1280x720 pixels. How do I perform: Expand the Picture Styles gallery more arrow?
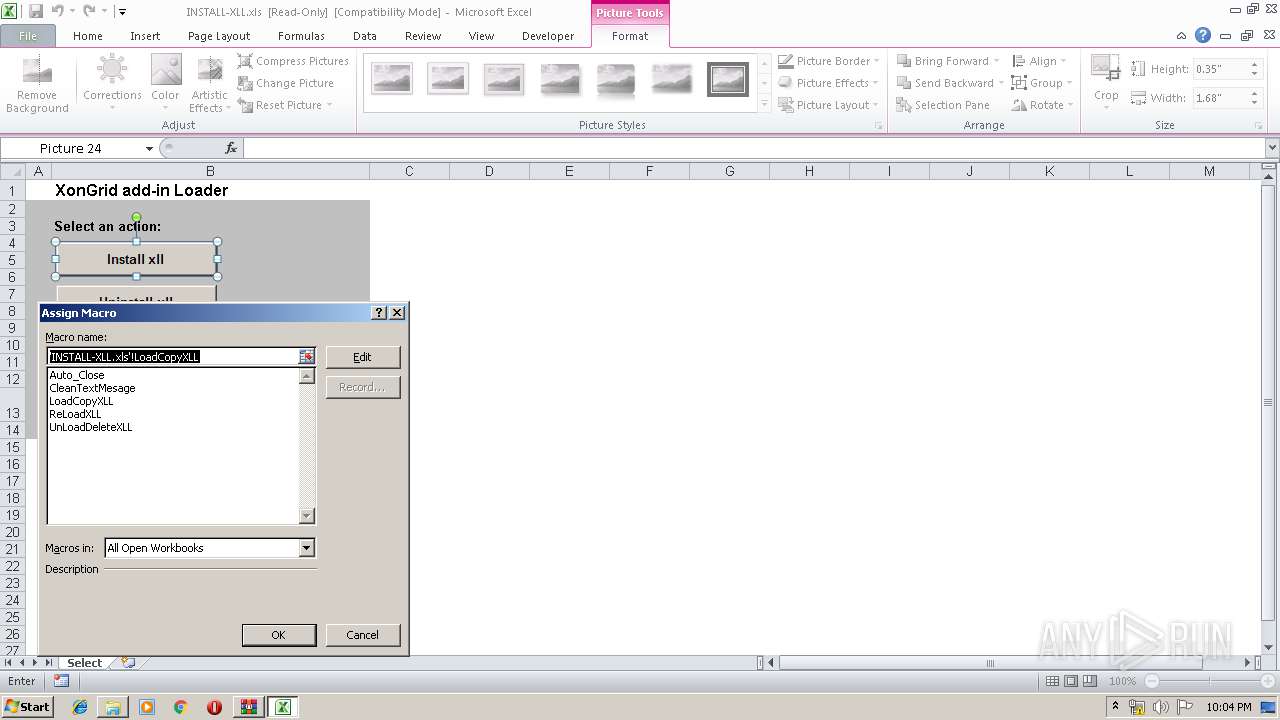pyautogui.click(x=765, y=104)
